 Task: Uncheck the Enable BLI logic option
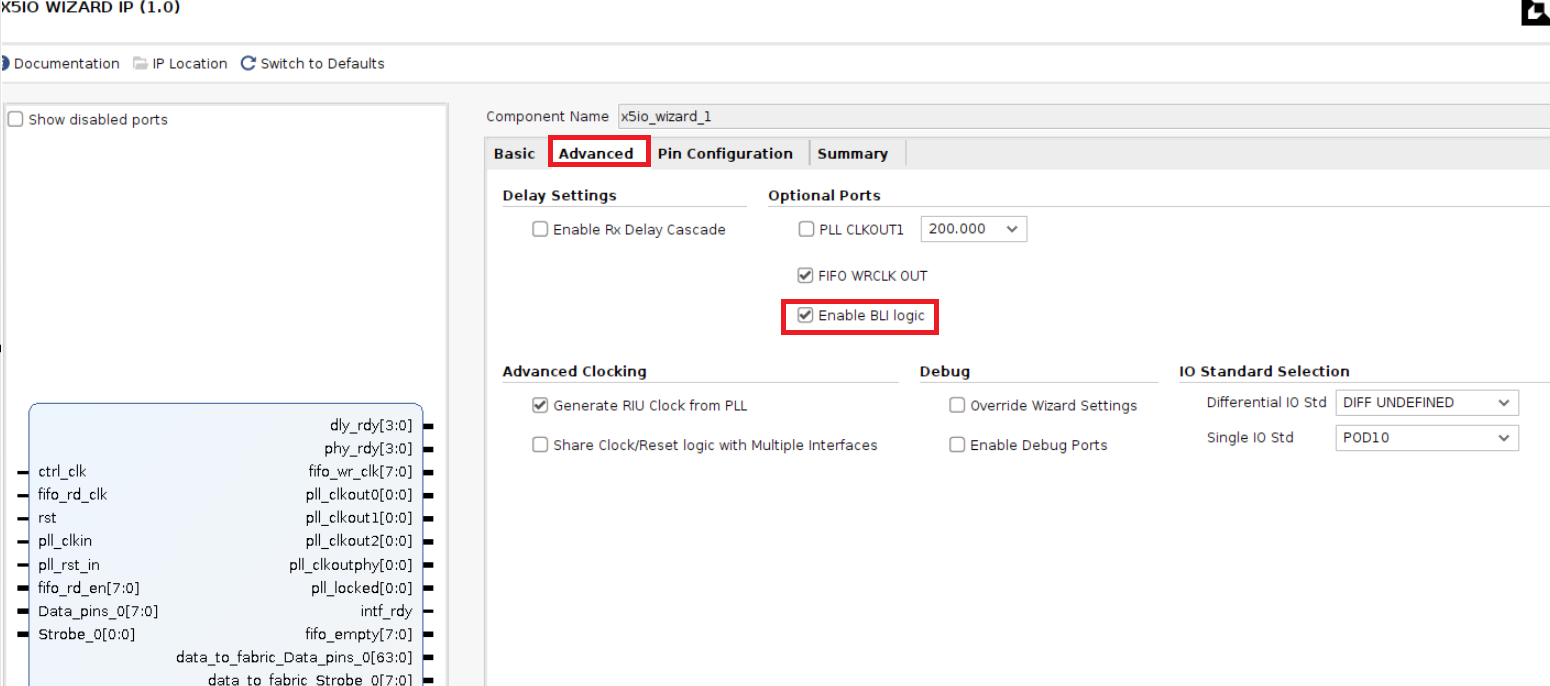[x=806, y=315]
